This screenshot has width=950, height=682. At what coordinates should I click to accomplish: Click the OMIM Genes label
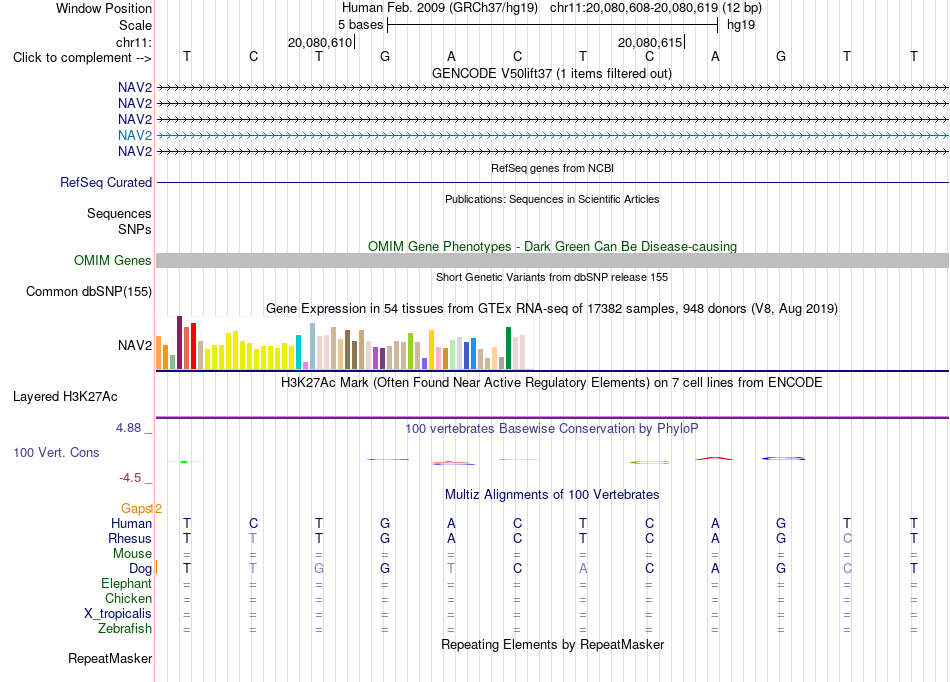click(x=113, y=260)
